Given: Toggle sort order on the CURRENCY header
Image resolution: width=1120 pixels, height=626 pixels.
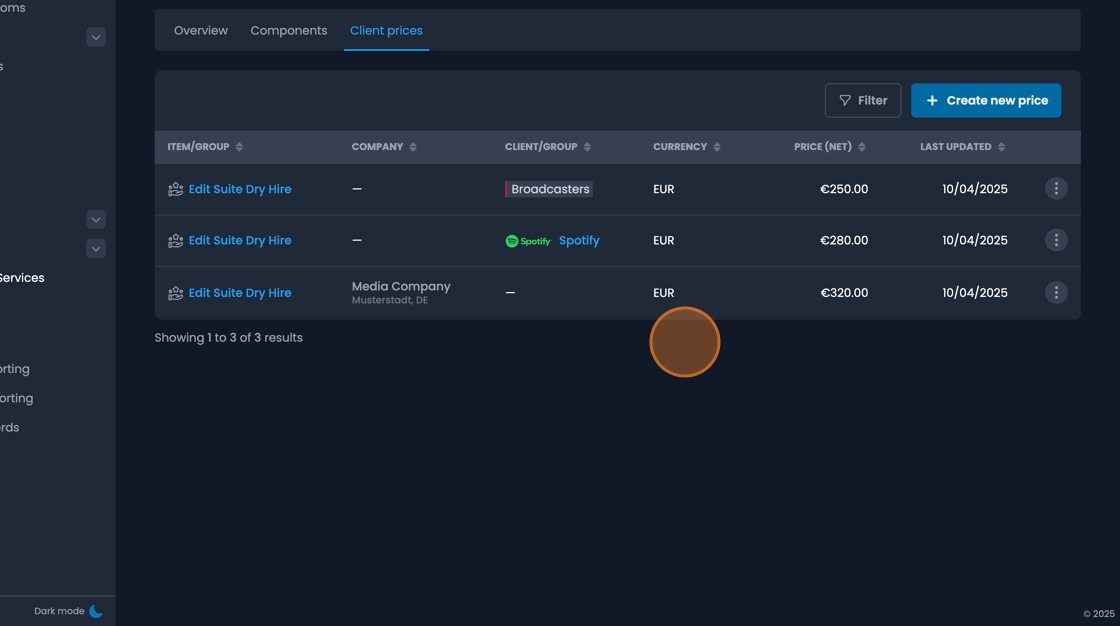Looking at the screenshot, I should [x=715, y=146].
